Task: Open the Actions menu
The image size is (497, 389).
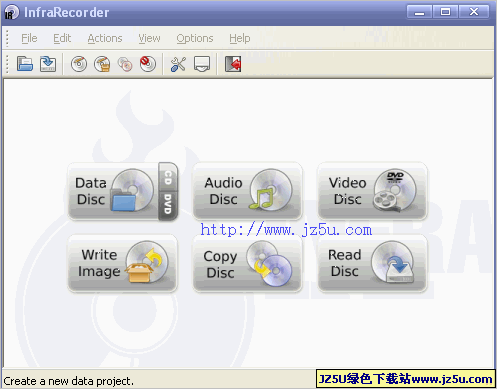Action: click(105, 38)
